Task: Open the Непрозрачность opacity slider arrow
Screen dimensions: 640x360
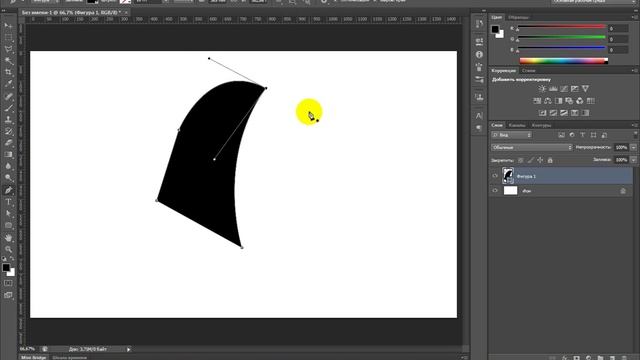Action: [x=633, y=147]
